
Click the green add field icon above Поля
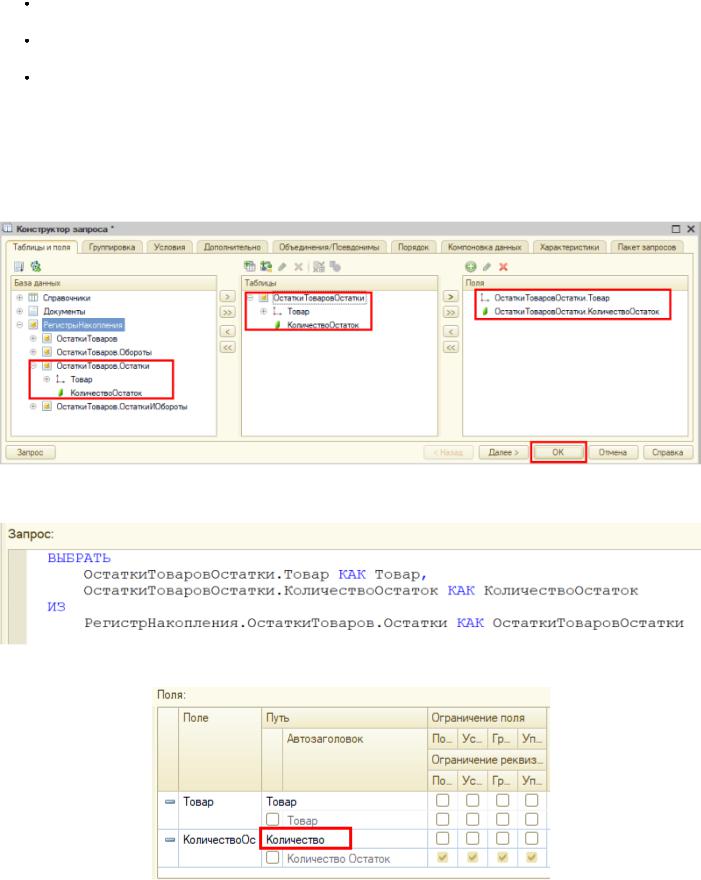pyautogui.click(x=470, y=267)
